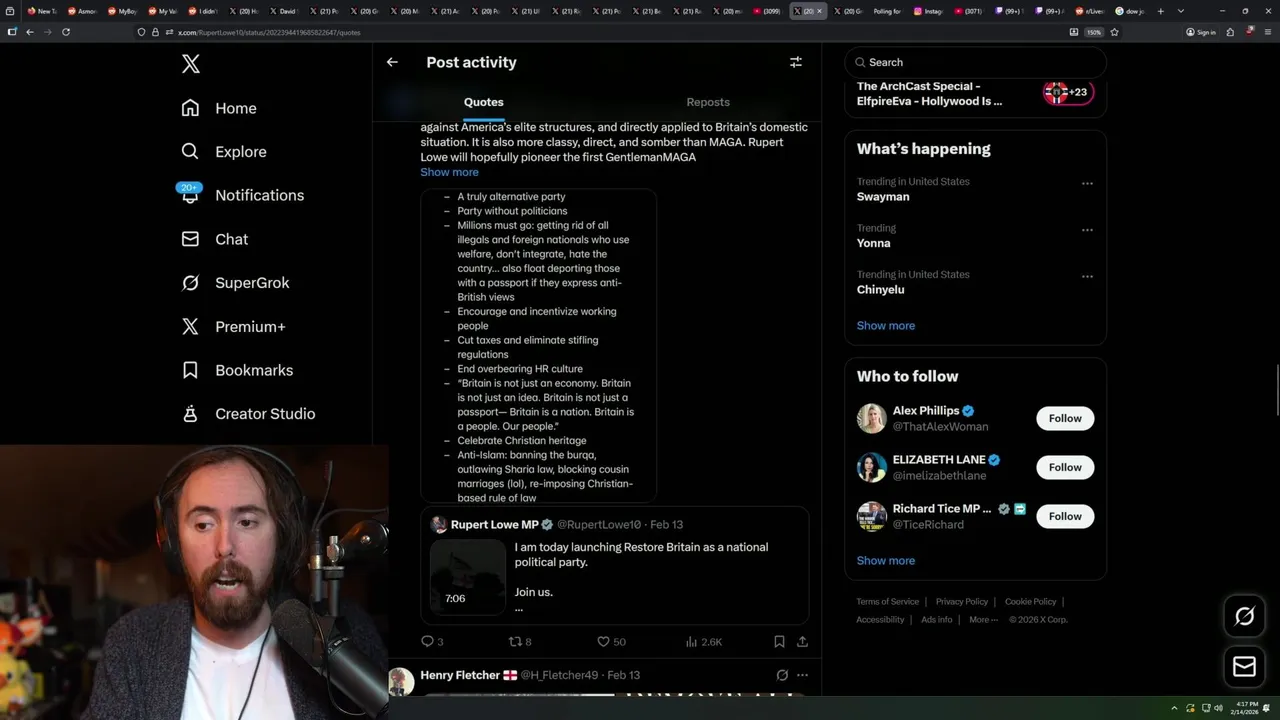Screen dimensions: 1280x720
Task: Repost the post with 8 reposts
Action: [x=520, y=642]
